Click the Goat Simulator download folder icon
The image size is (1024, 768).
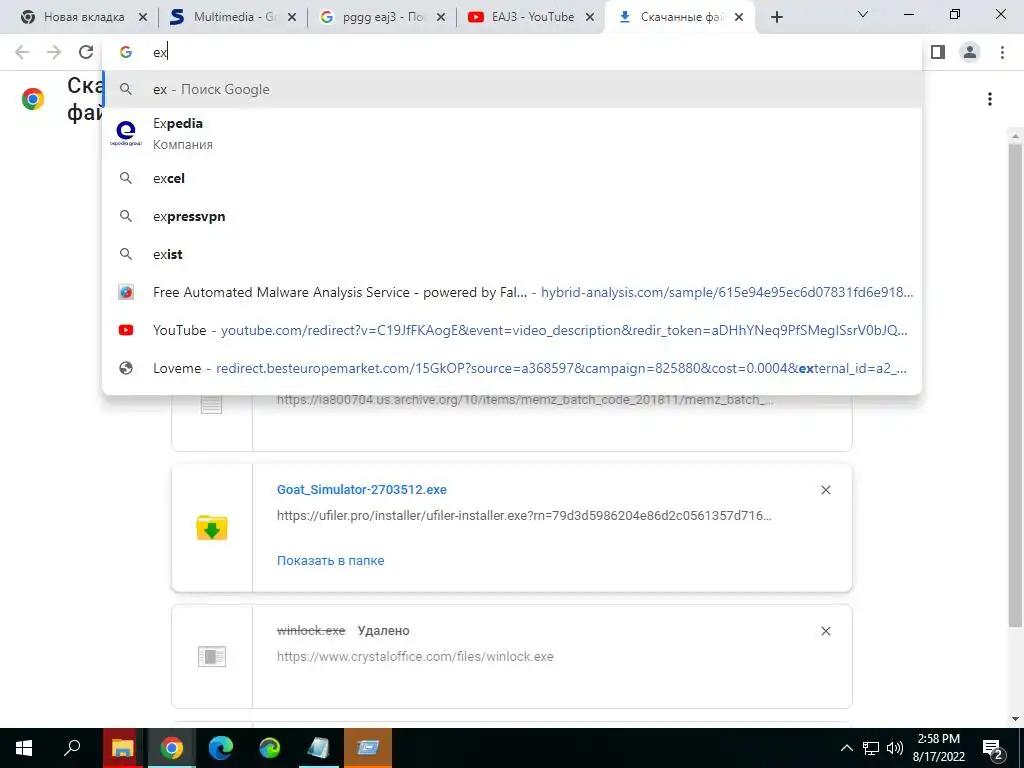point(212,528)
